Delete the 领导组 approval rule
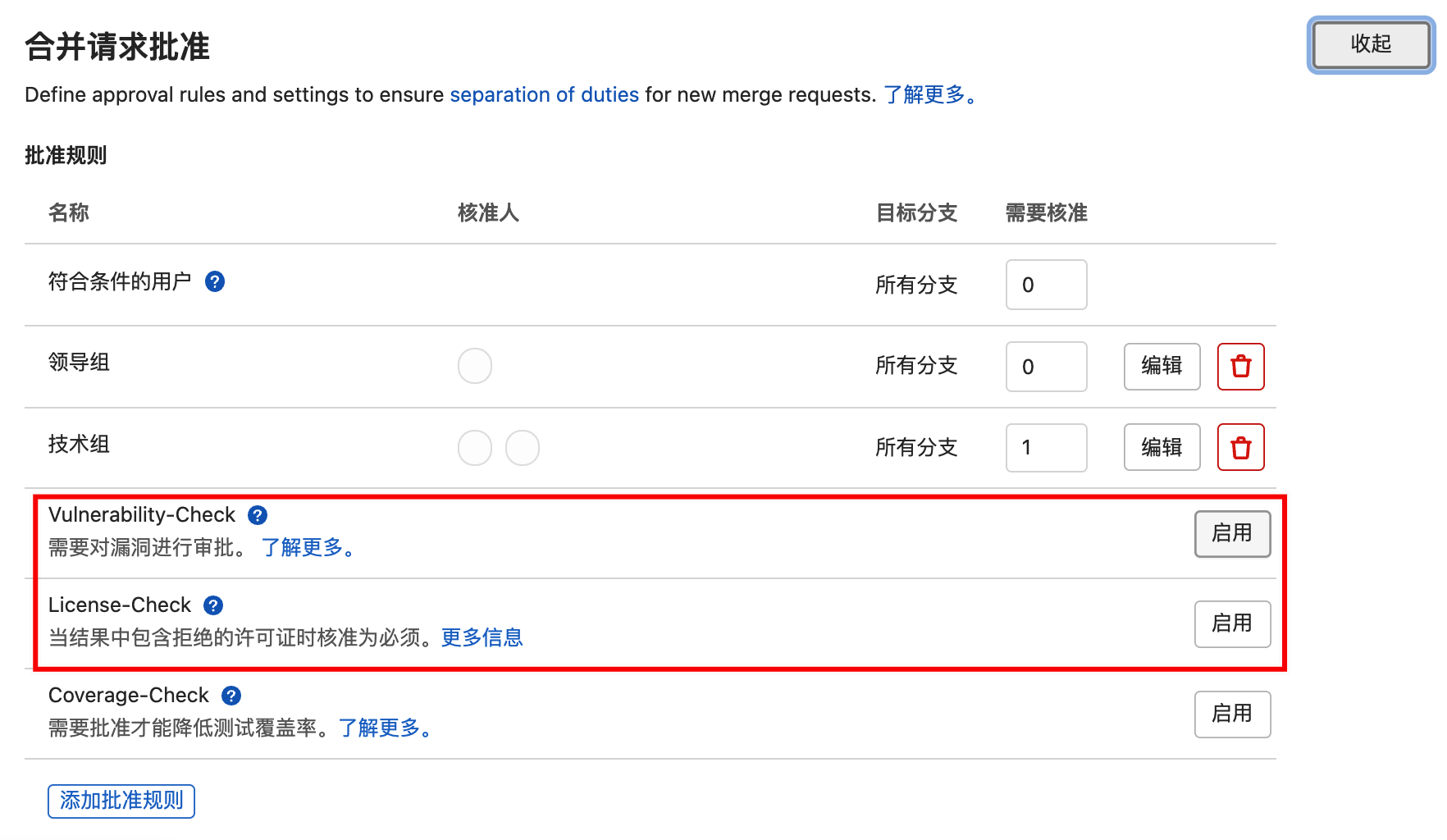1447x840 pixels. click(1240, 366)
